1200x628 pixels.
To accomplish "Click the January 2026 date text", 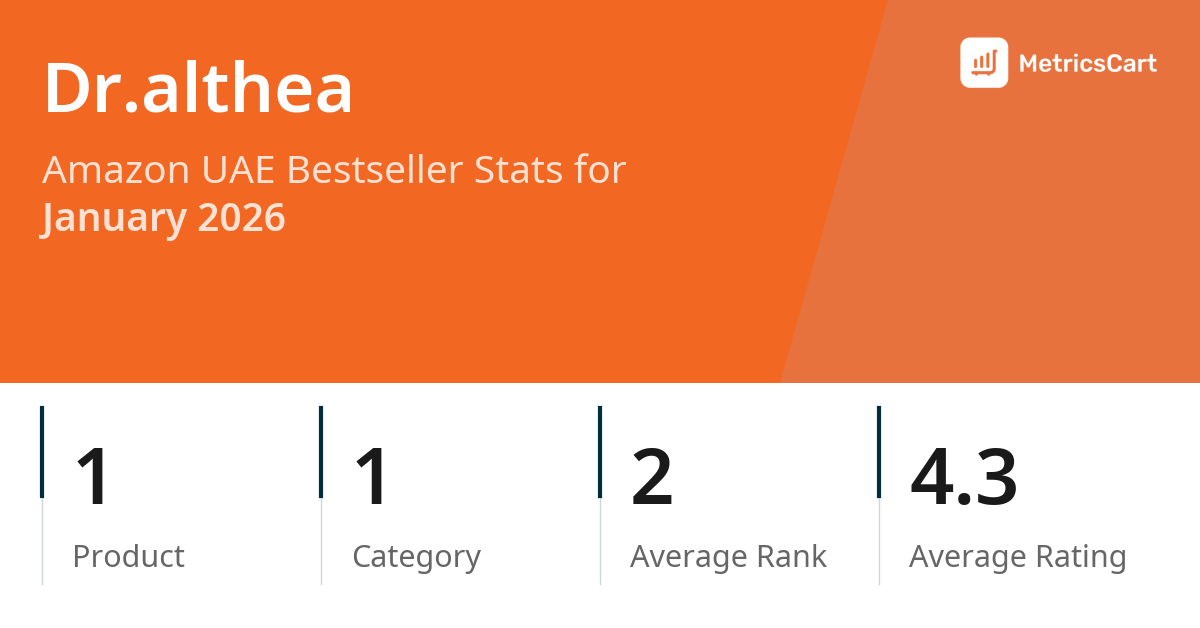I will tap(163, 217).
